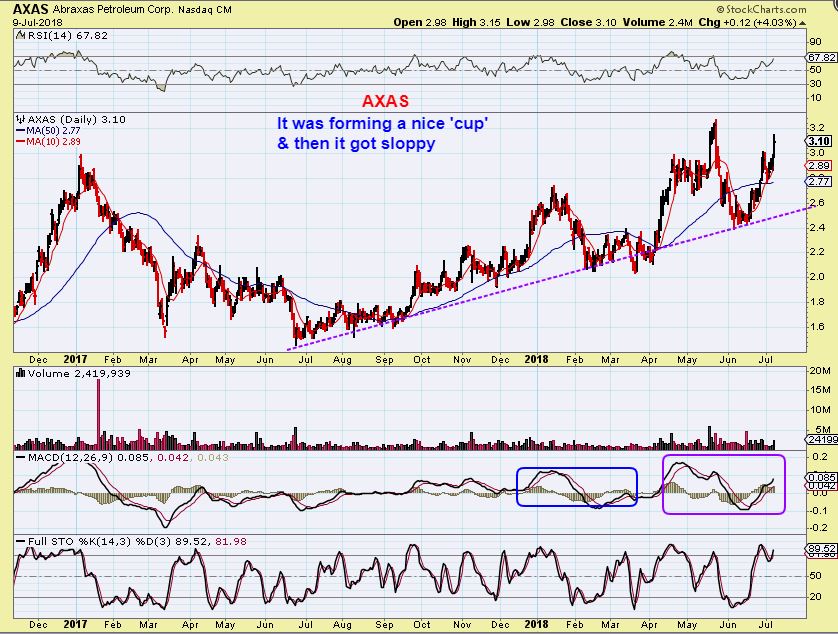Click the Sep label under the stochastic panel
This screenshot has width=838, height=634.
(x=384, y=624)
